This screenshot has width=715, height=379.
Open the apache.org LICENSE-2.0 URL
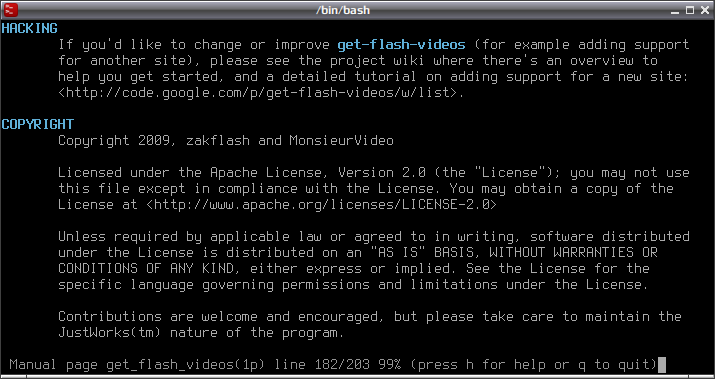[321, 204]
